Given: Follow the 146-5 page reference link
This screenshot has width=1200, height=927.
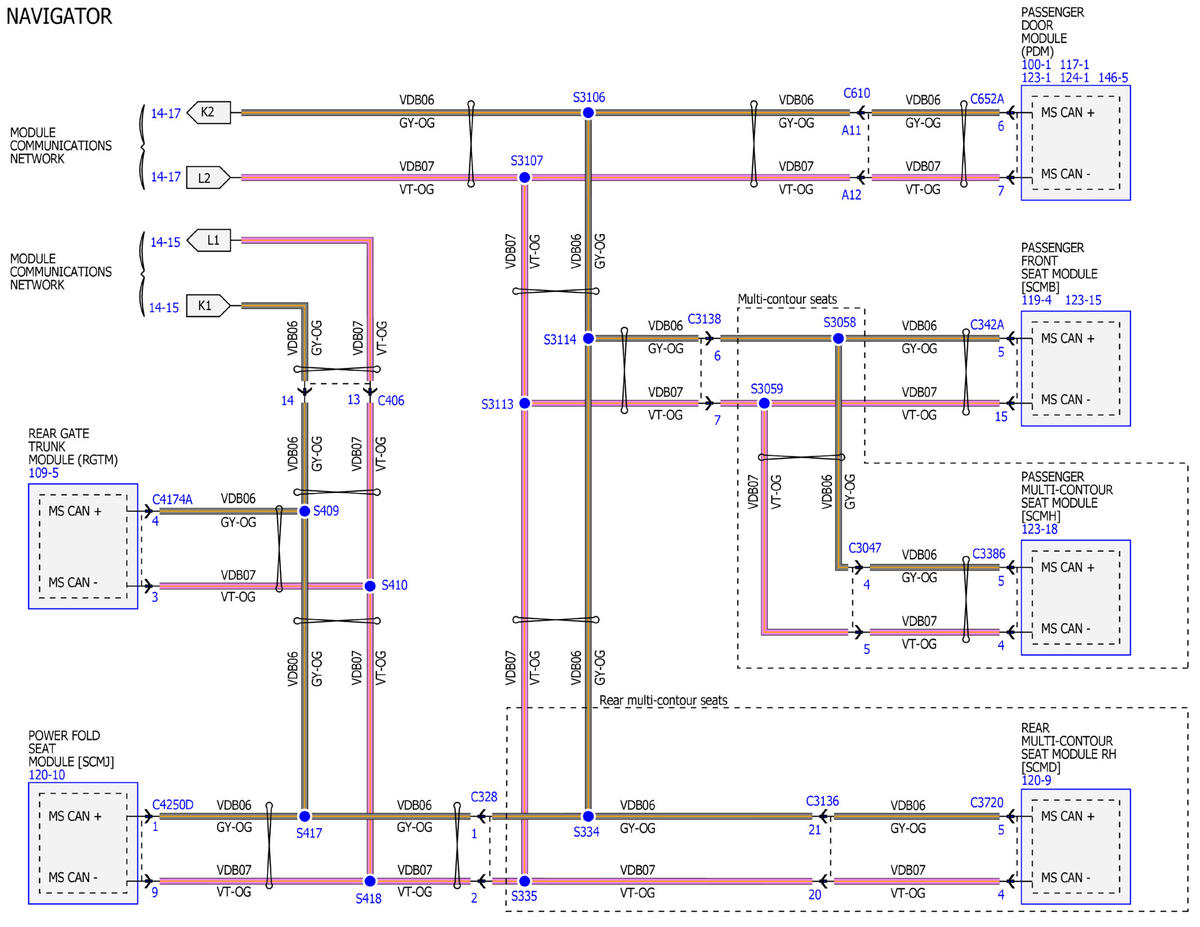Looking at the screenshot, I should (1114, 77).
